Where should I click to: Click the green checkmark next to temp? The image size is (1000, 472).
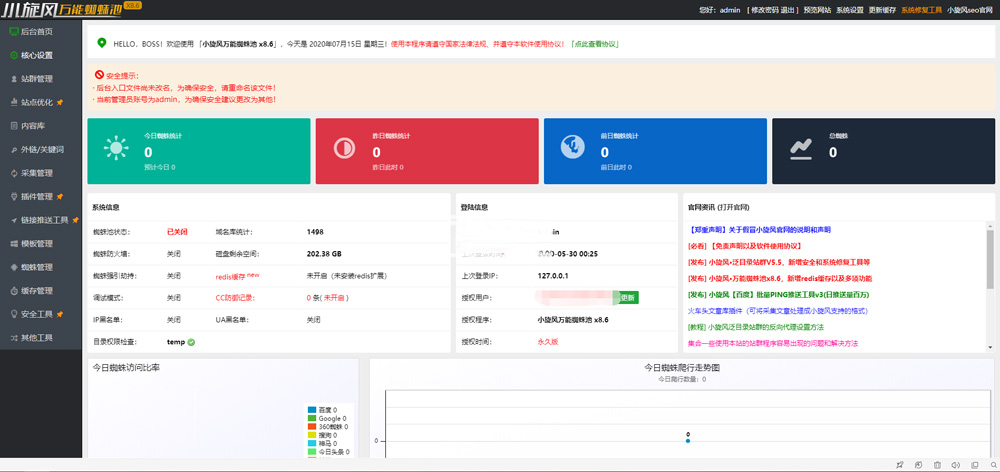tap(191, 342)
